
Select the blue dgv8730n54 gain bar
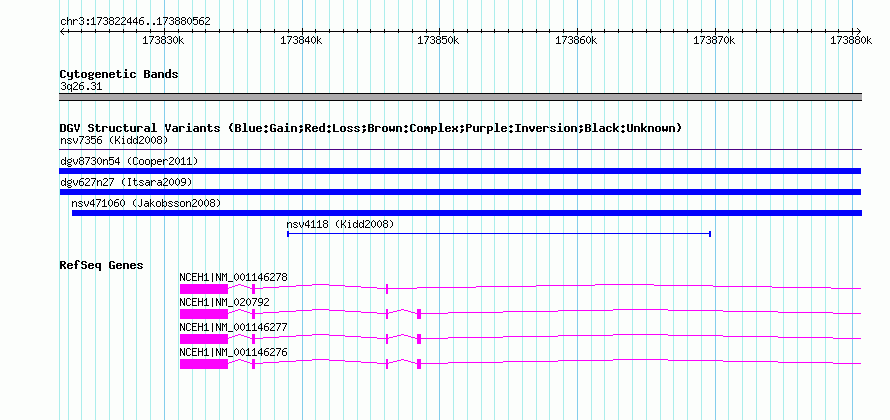tap(460, 171)
